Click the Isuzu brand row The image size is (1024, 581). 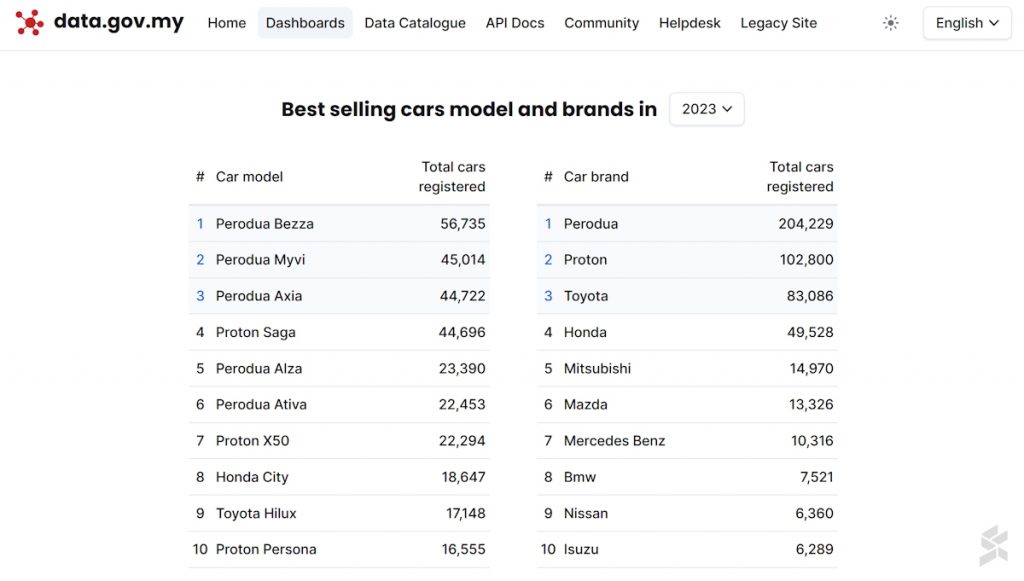687,550
